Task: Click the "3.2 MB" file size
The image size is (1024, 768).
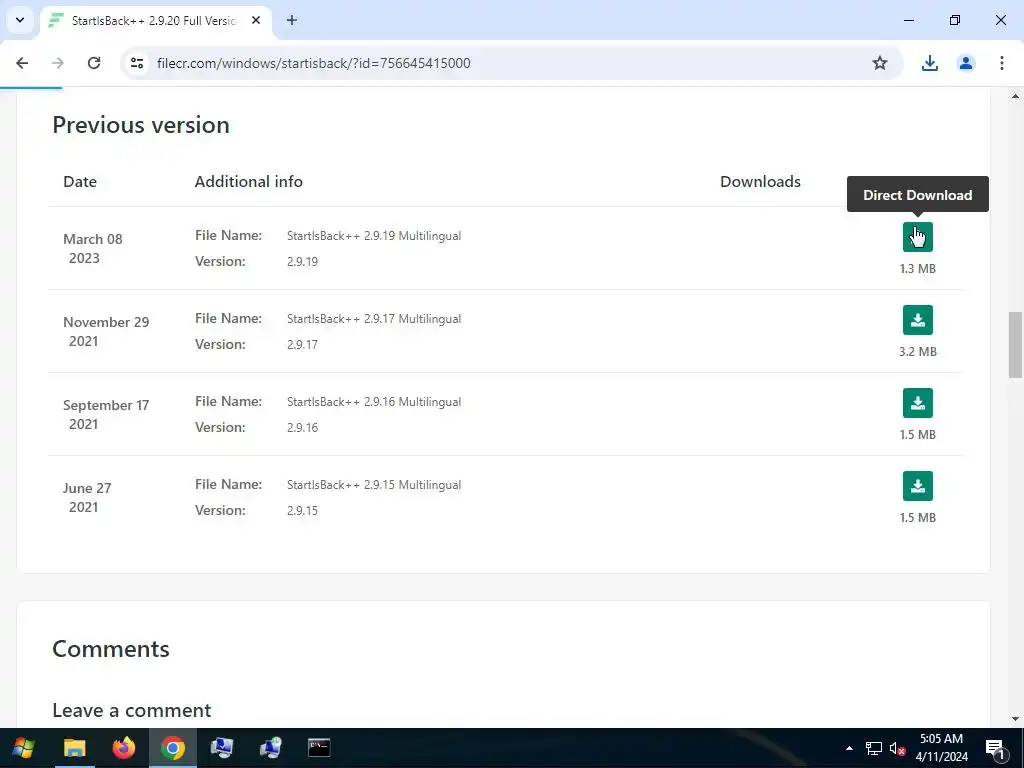Action: coord(918,351)
